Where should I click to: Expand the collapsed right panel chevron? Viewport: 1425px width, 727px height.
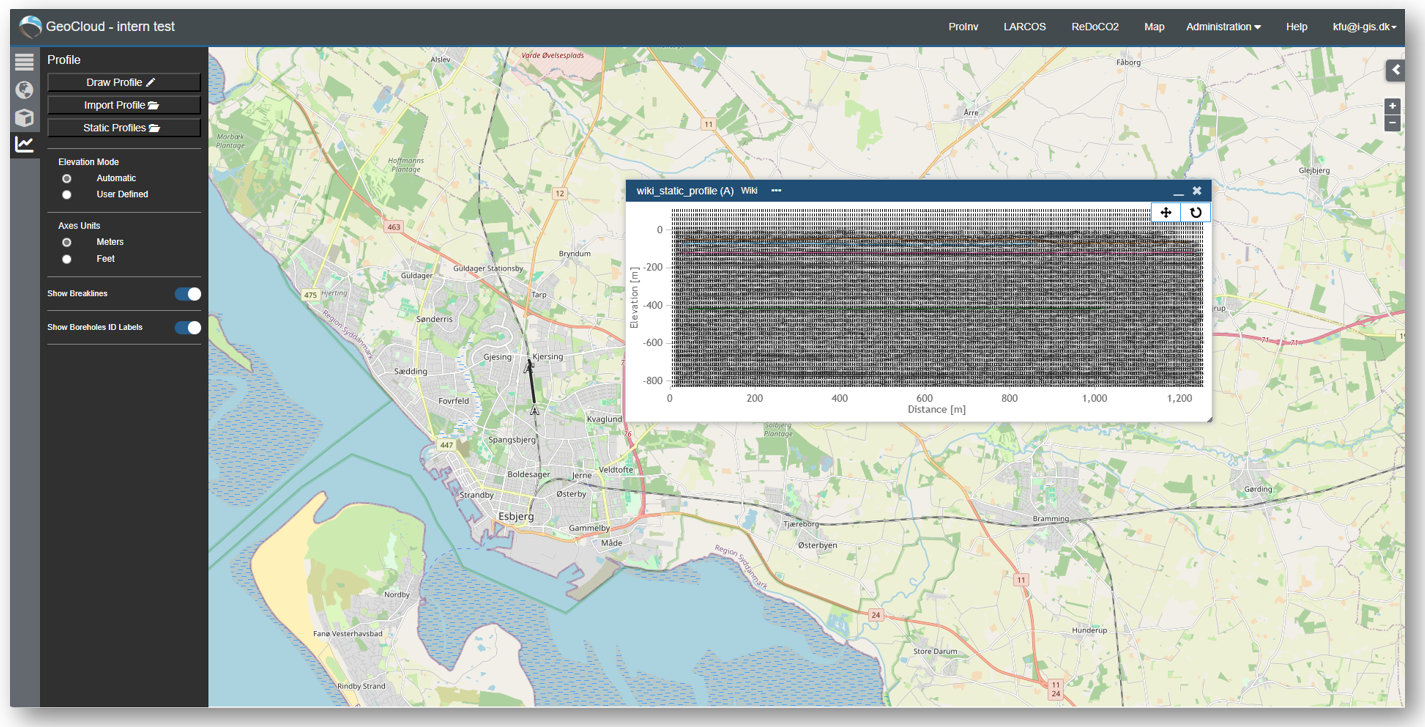pyautogui.click(x=1394, y=69)
